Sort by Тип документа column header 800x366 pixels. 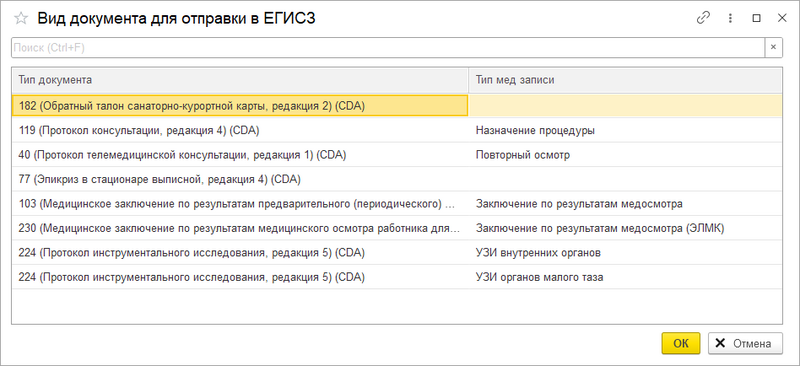point(240,80)
